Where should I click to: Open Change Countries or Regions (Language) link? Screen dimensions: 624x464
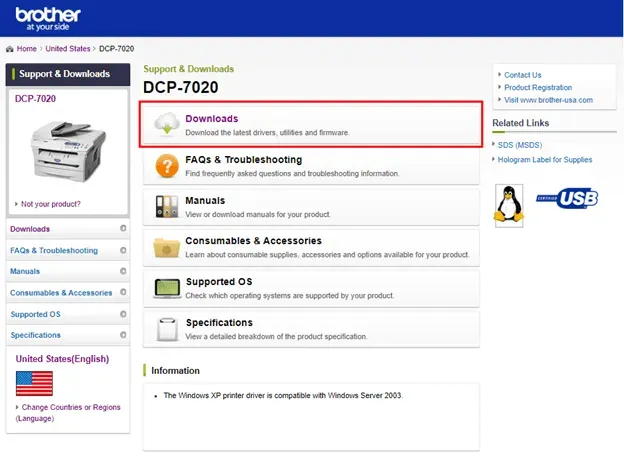[68, 413]
